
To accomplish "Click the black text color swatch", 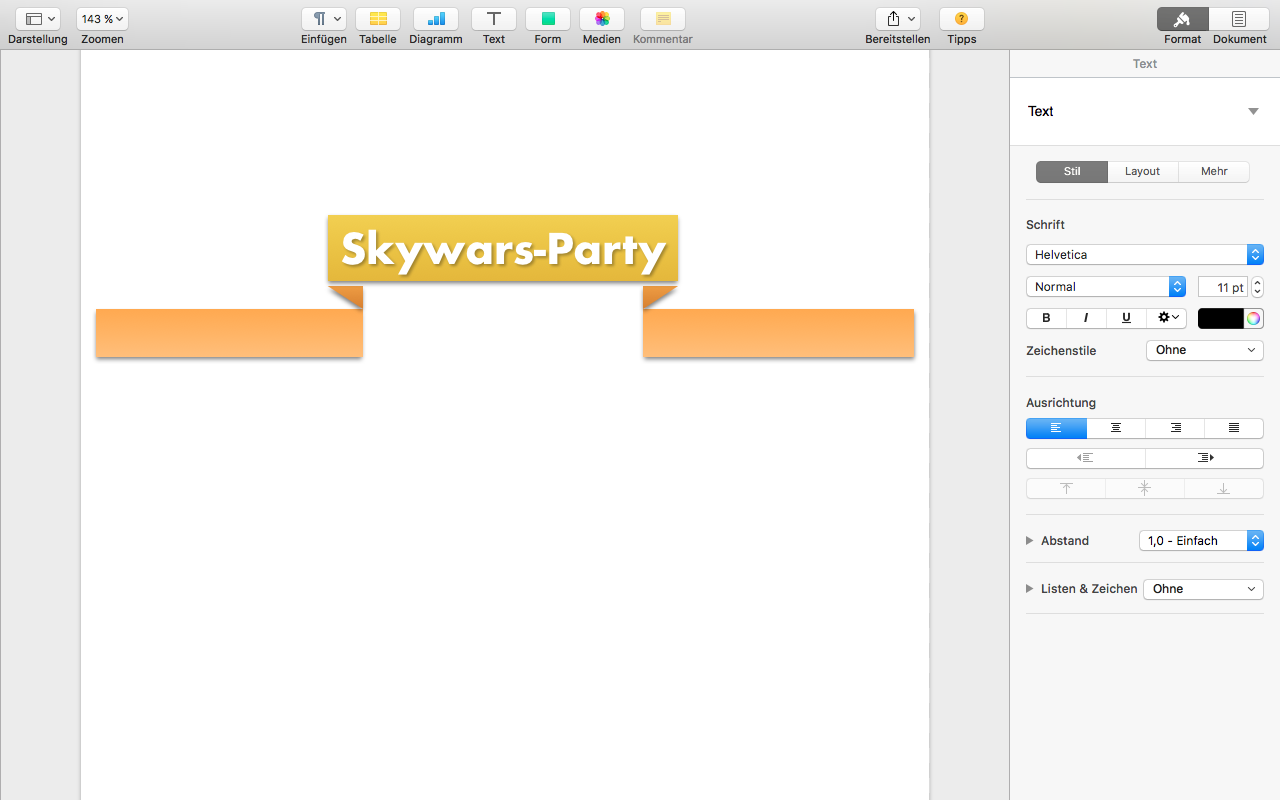I will click(1220, 318).
